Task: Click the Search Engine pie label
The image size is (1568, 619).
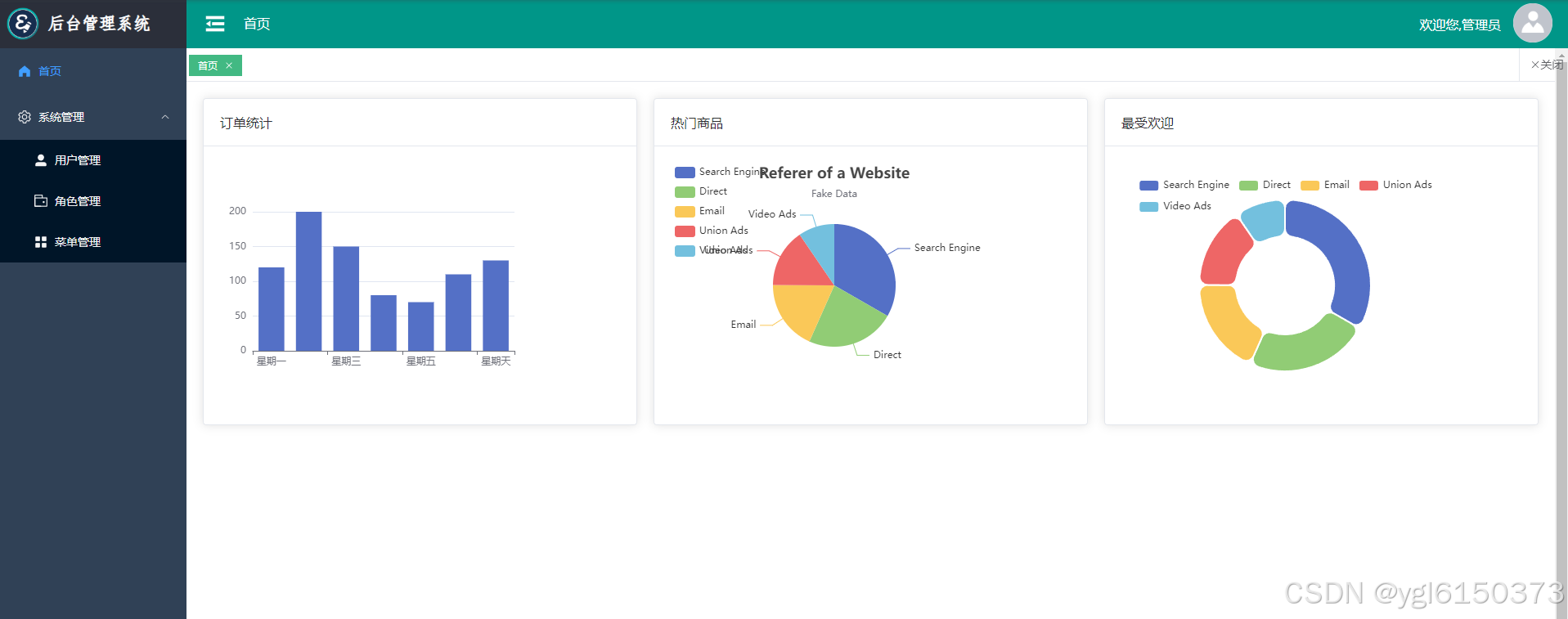Action: click(947, 248)
